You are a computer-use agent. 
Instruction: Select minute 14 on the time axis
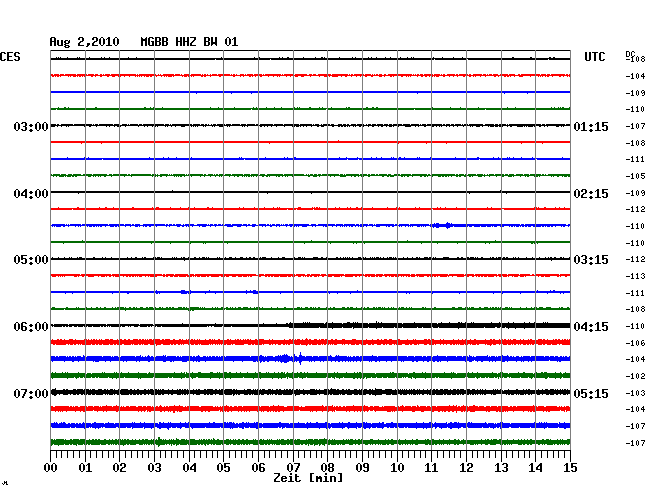[x=535, y=468]
